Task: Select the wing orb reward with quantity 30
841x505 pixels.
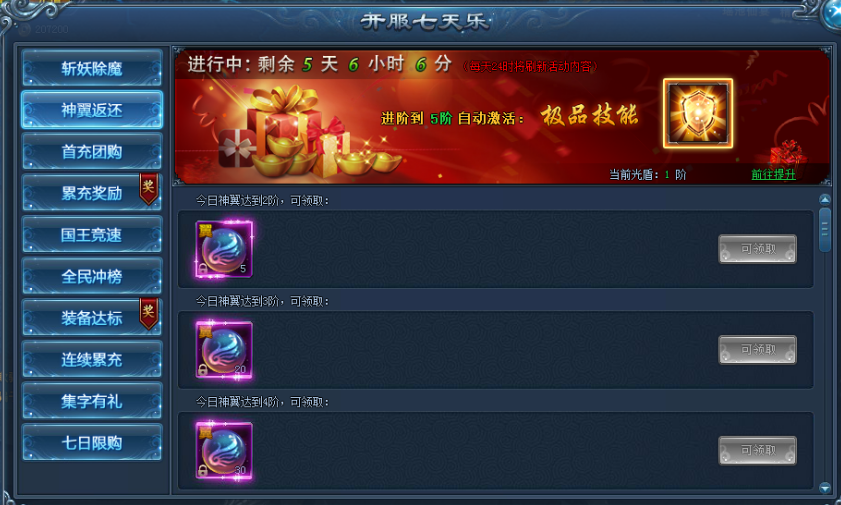Action: coord(224,451)
